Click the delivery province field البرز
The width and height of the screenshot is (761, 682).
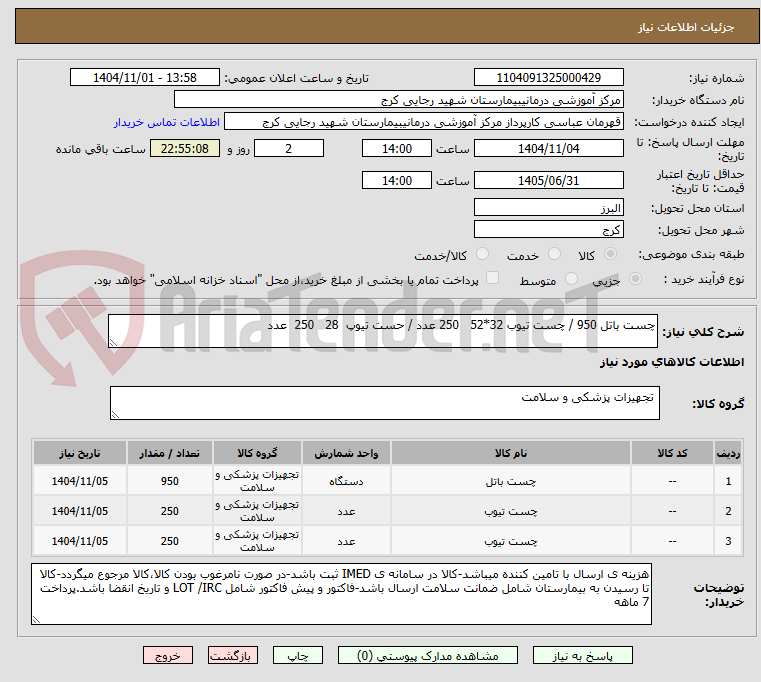tap(548, 208)
